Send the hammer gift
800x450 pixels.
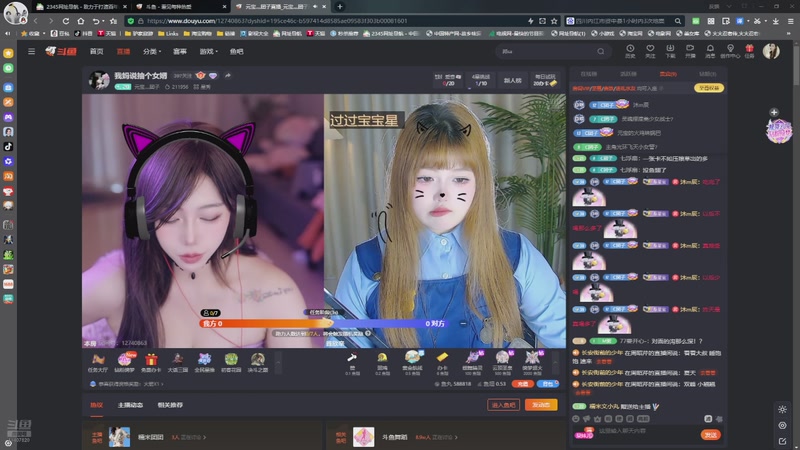click(x=352, y=363)
